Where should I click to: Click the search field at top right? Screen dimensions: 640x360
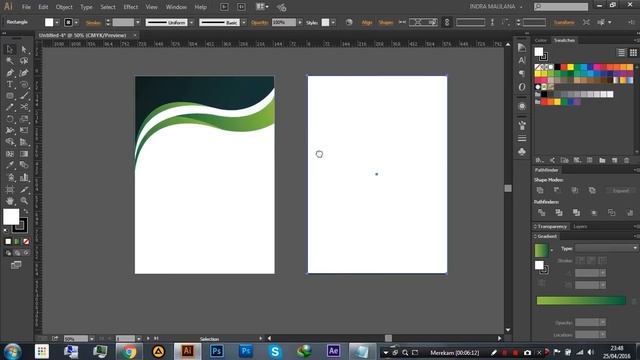pos(561,7)
